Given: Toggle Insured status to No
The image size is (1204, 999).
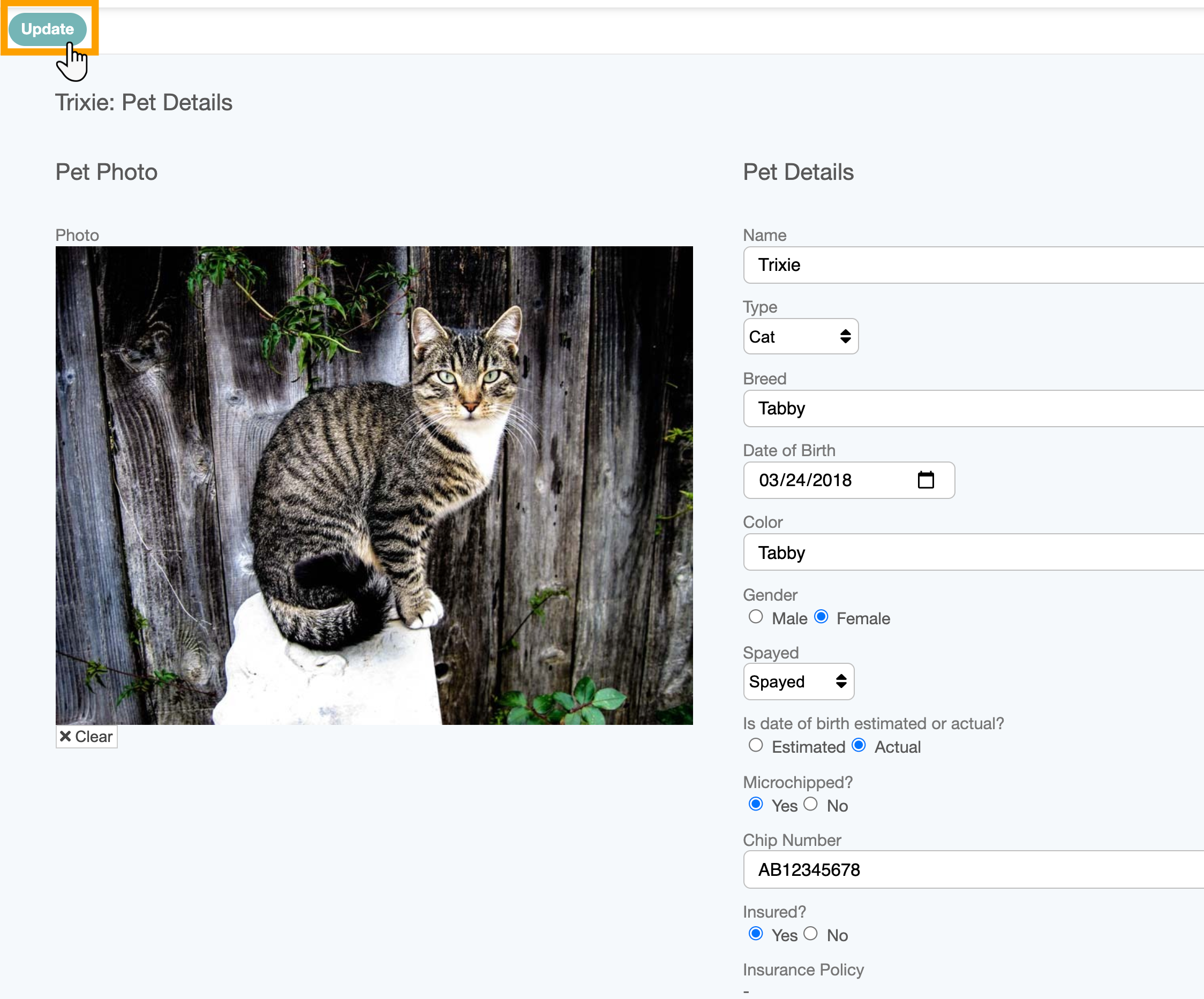Looking at the screenshot, I should (x=811, y=934).
